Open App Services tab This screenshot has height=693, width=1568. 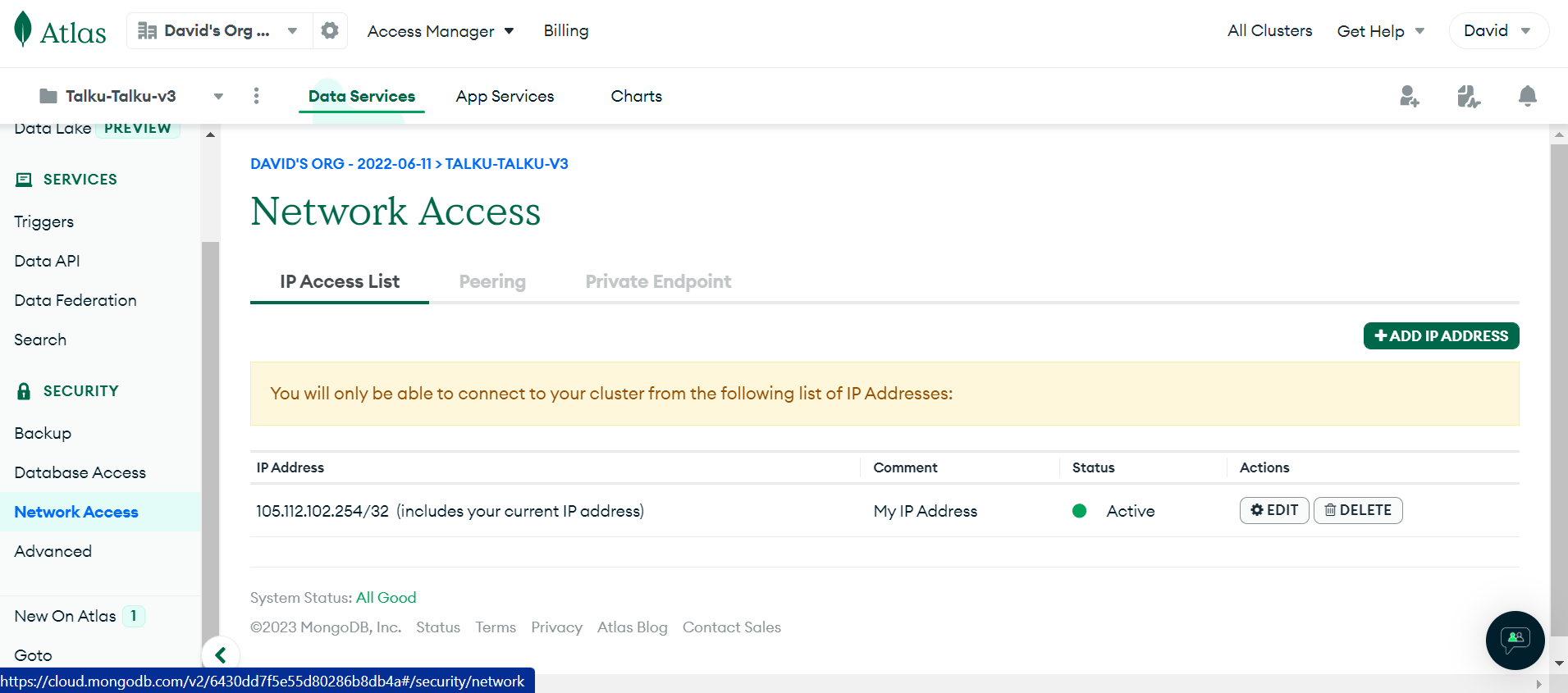click(505, 96)
